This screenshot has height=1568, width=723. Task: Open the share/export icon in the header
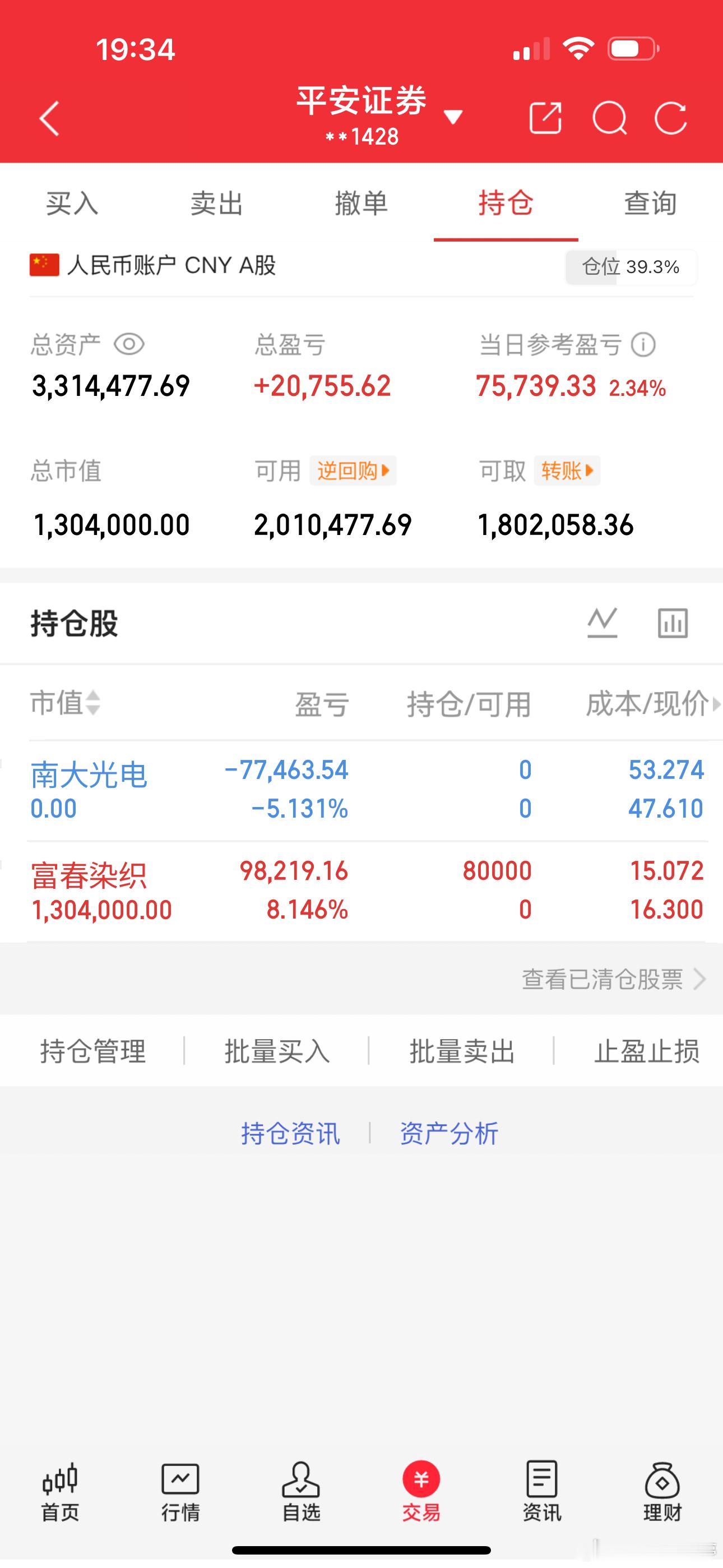click(x=545, y=117)
